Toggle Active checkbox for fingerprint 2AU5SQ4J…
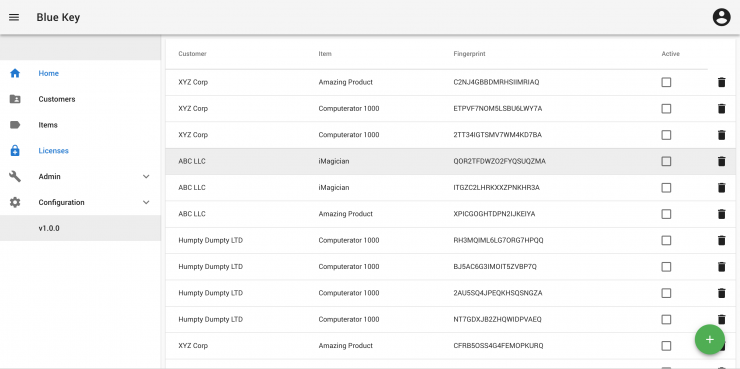The image size is (740, 369). coord(666,293)
